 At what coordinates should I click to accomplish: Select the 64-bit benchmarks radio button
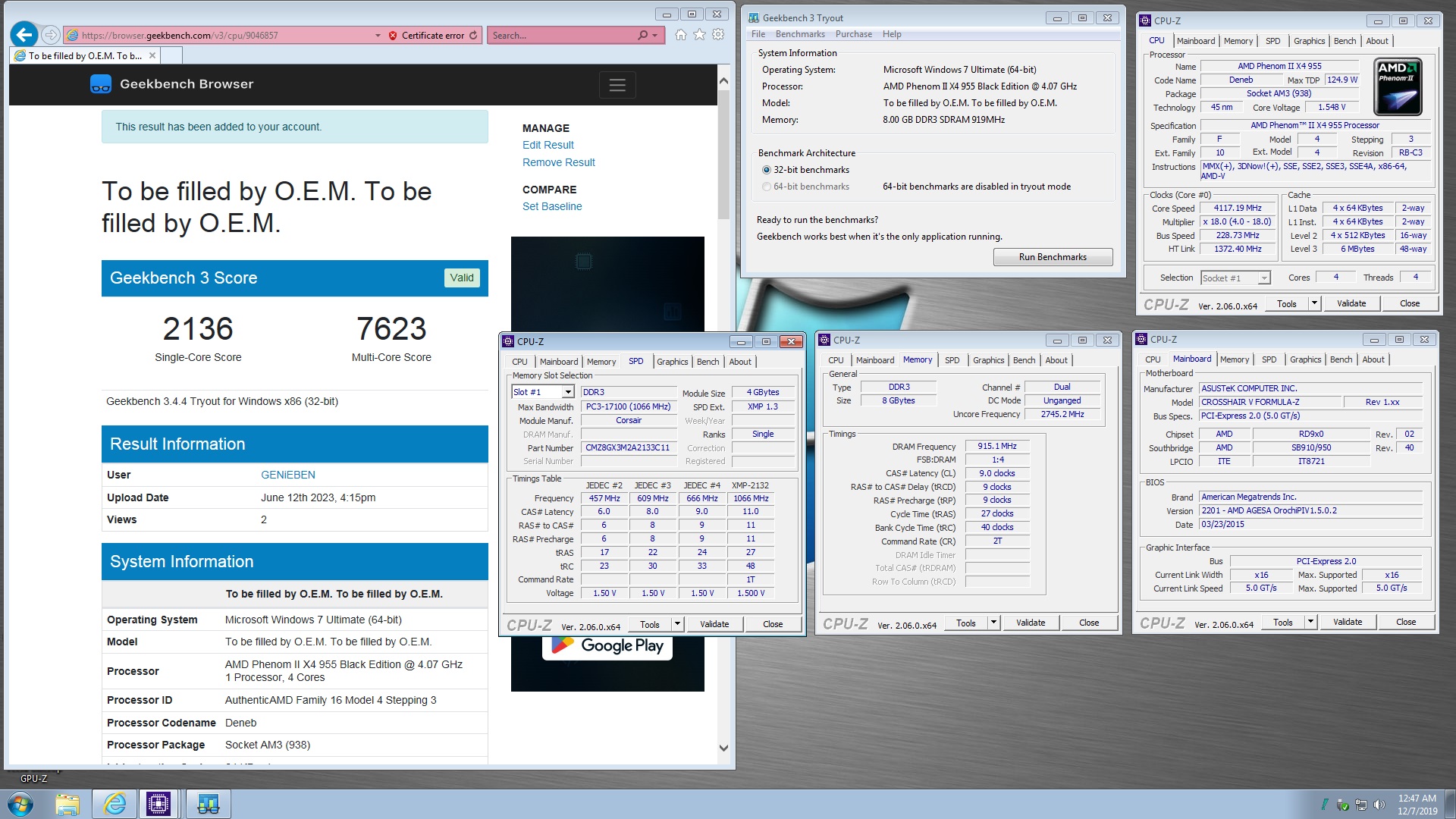click(767, 187)
